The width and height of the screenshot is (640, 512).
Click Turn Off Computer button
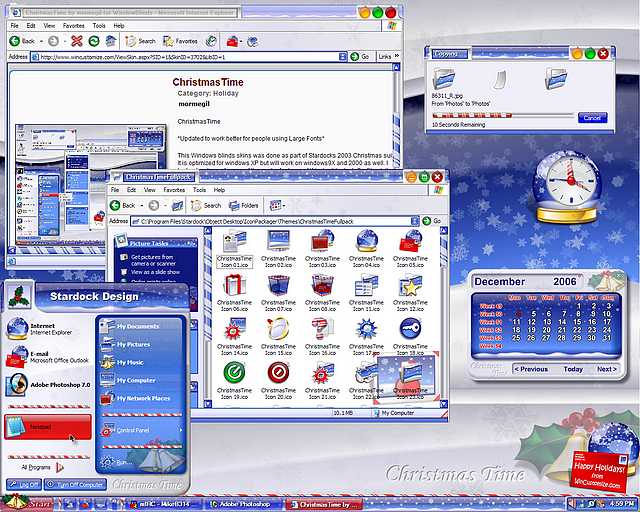click(x=76, y=485)
